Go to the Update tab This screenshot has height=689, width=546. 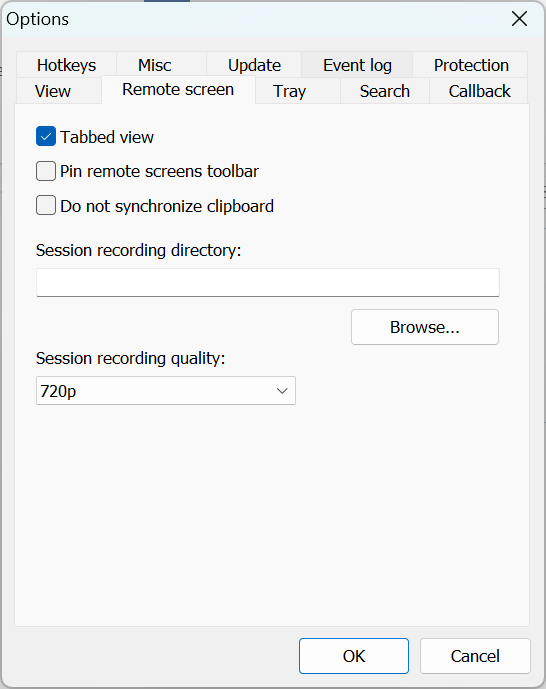254,65
